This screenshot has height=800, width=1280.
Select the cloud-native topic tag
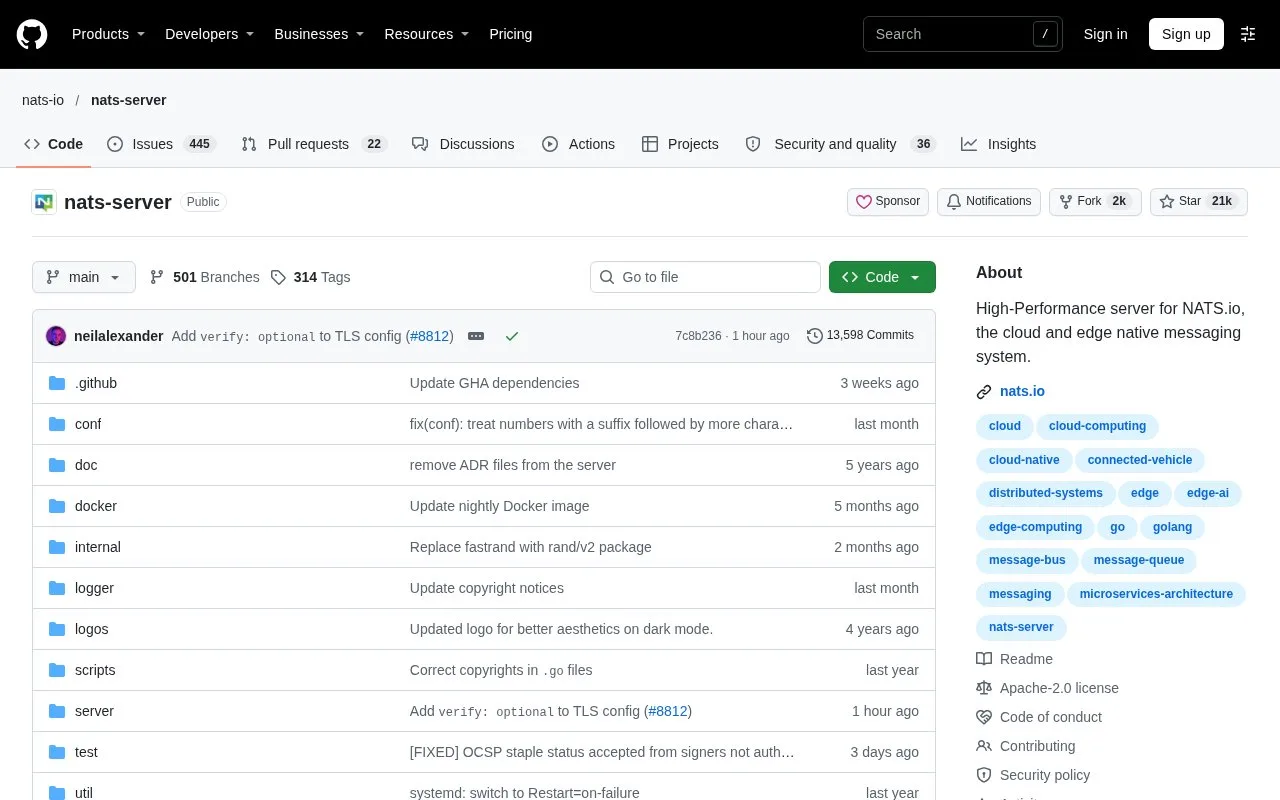tap(1024, 460)
